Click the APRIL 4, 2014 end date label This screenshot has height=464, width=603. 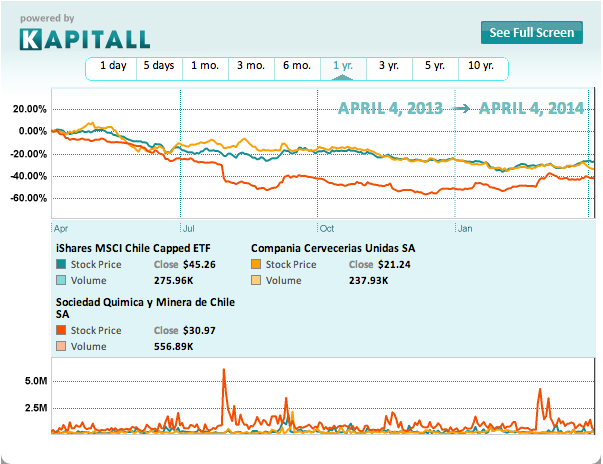click(531, 108)
